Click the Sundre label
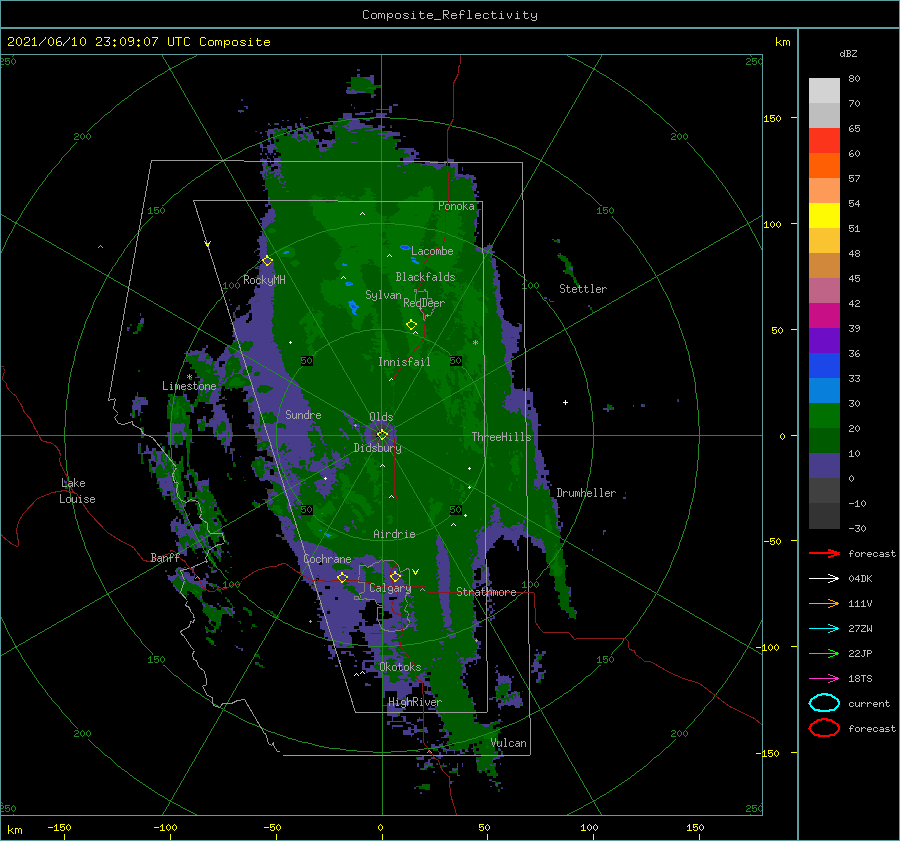This screenshot has height=841, width=900. point(303,414)
